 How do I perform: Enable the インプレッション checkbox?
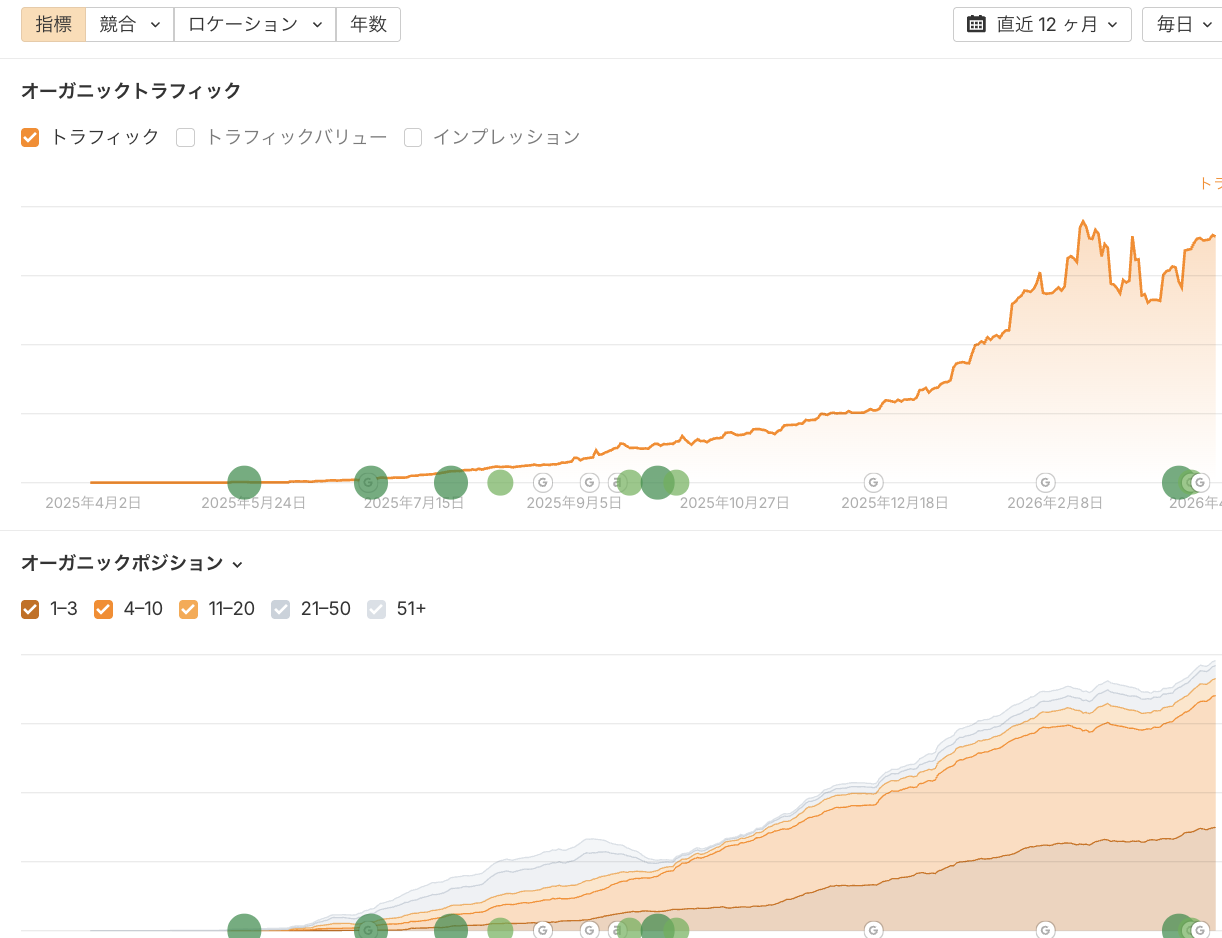click(413, 138)
